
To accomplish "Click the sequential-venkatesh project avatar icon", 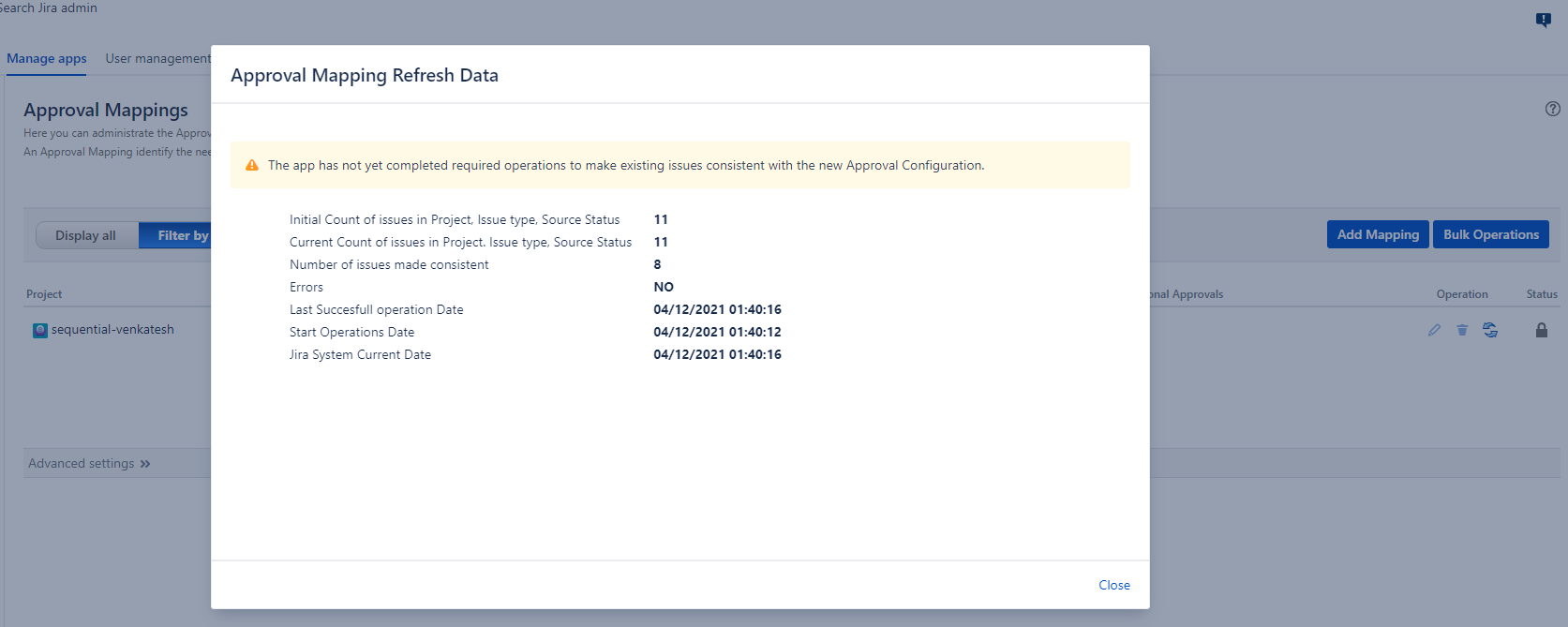I will (x=40, y=330).
